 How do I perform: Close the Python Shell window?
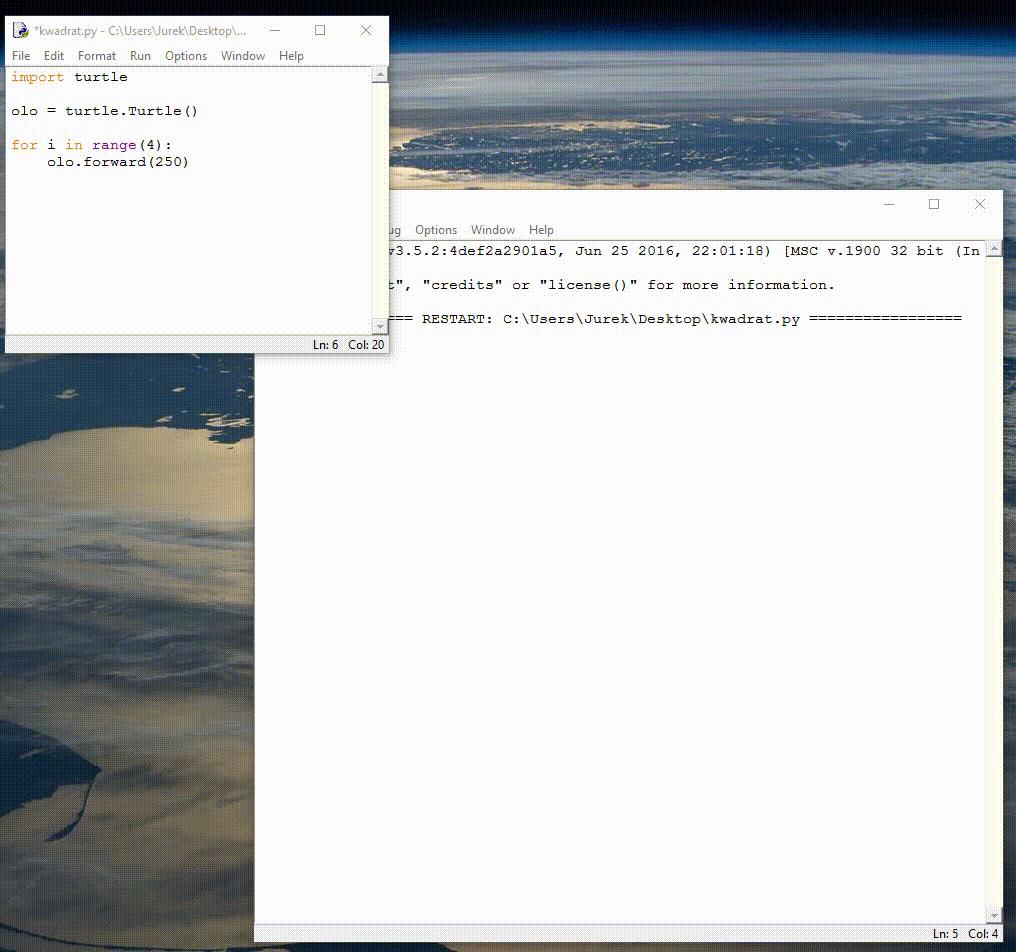coord(980,204)
